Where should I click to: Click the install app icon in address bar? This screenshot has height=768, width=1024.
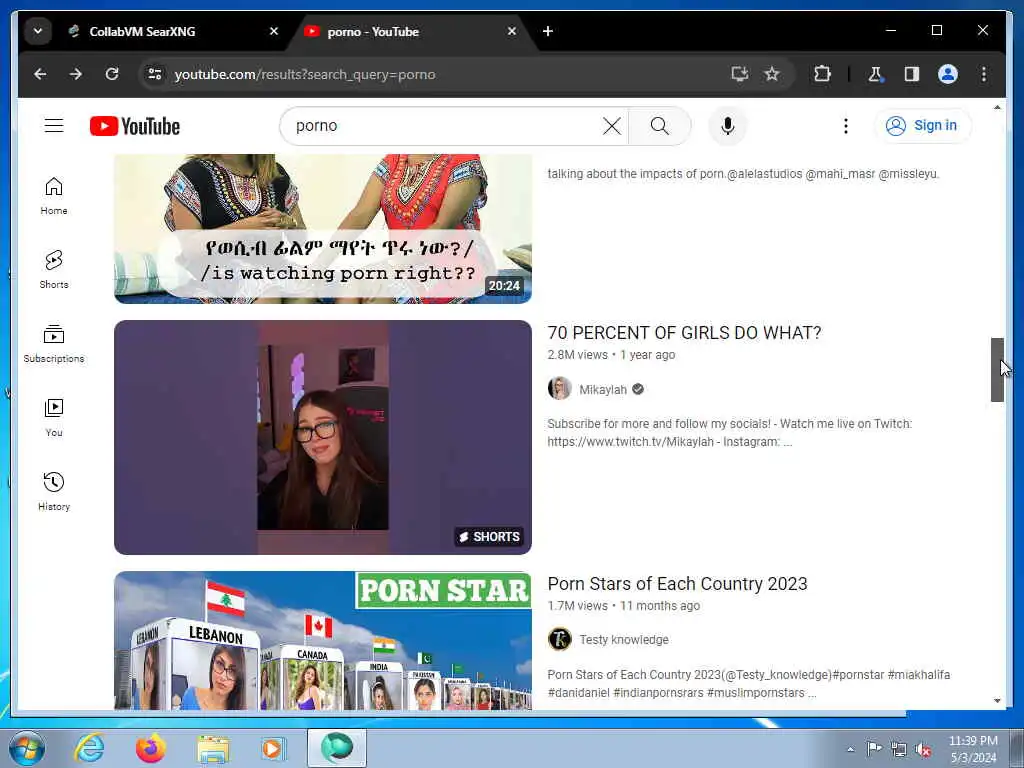tap(739, 74)
